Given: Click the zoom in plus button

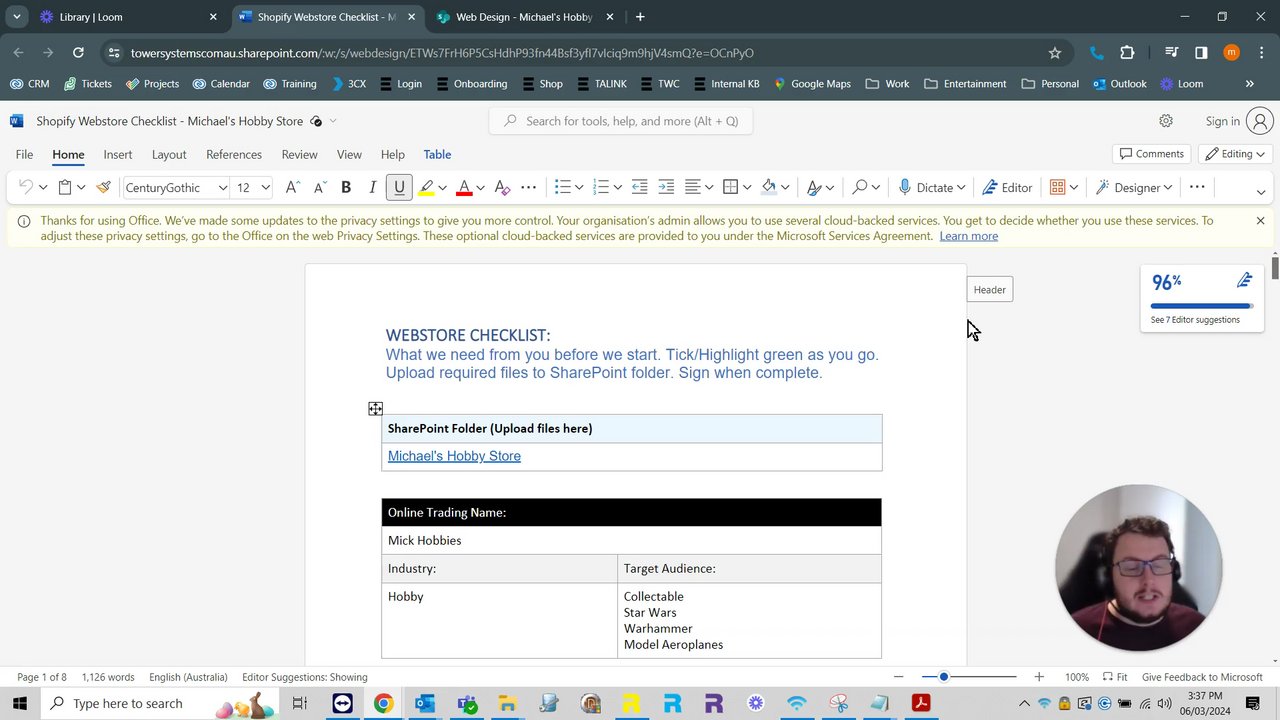Looking at the screenshot, I should pyautogui.click(x=1039, y=677).
